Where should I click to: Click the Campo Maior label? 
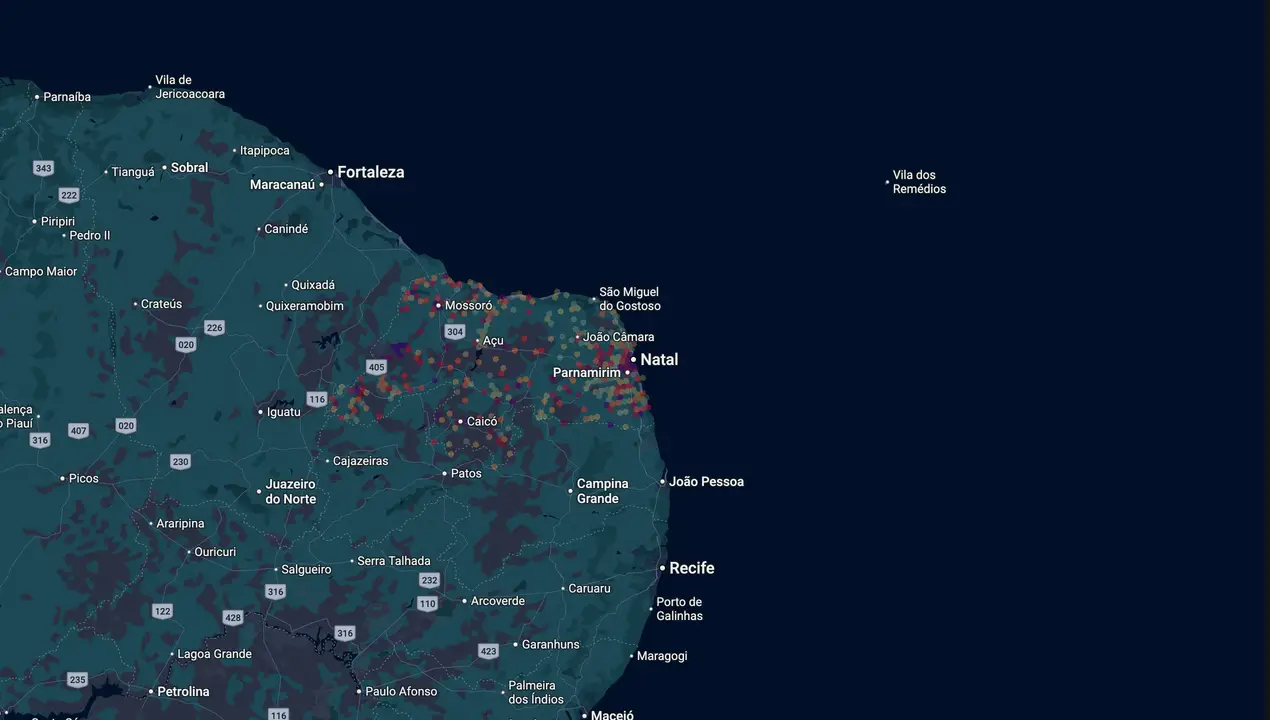tap(41, 272)
